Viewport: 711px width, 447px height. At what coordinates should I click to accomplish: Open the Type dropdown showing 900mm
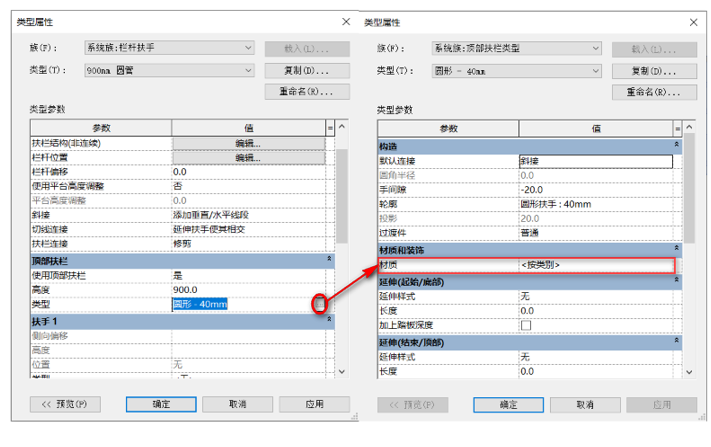pos(169,70)
